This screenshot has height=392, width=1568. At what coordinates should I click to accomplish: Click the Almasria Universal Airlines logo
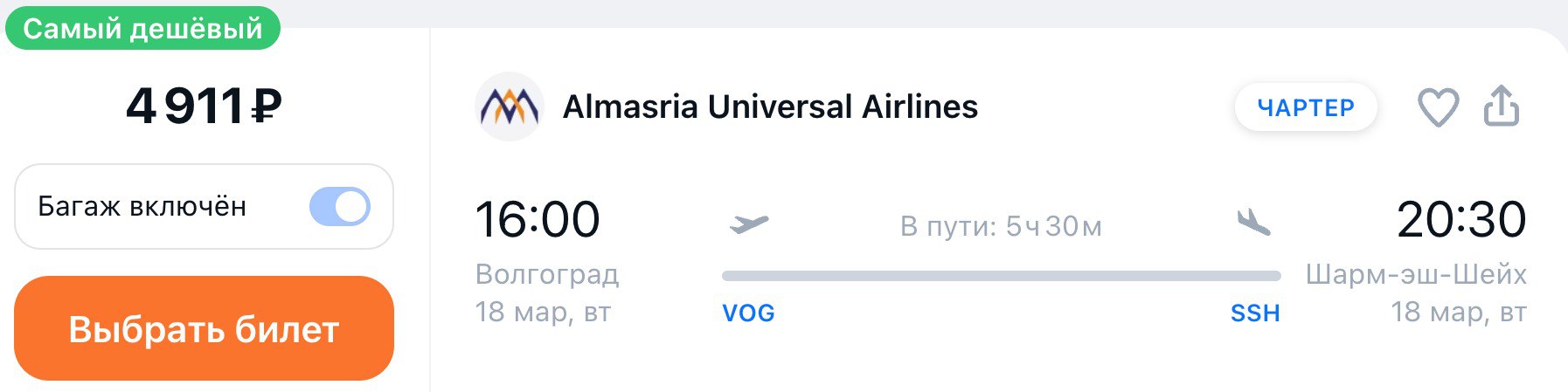(x=510, y=107)
